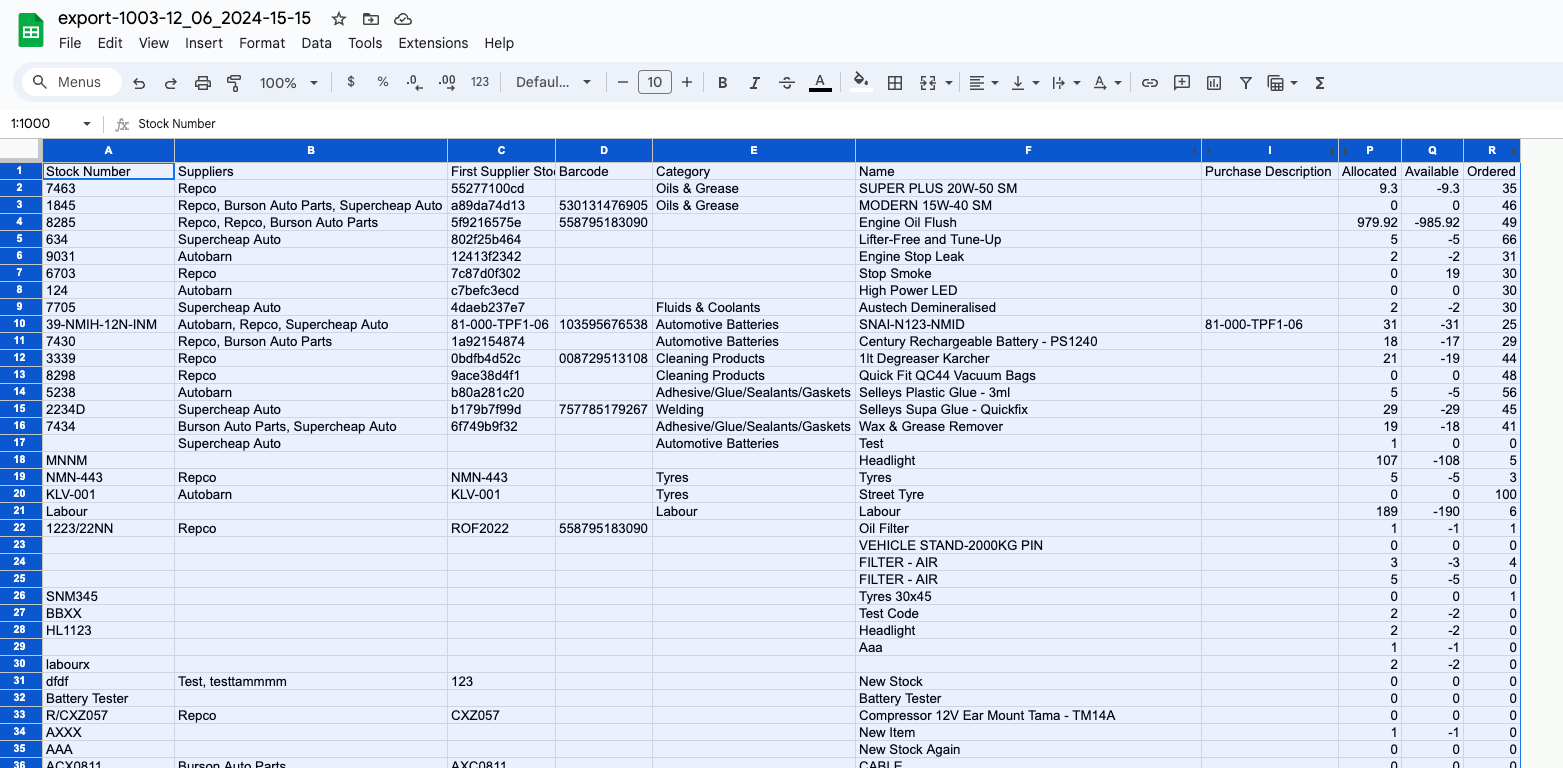1563x768 pixels.
Task: Redo the last action
Action: tap(171, 83)
